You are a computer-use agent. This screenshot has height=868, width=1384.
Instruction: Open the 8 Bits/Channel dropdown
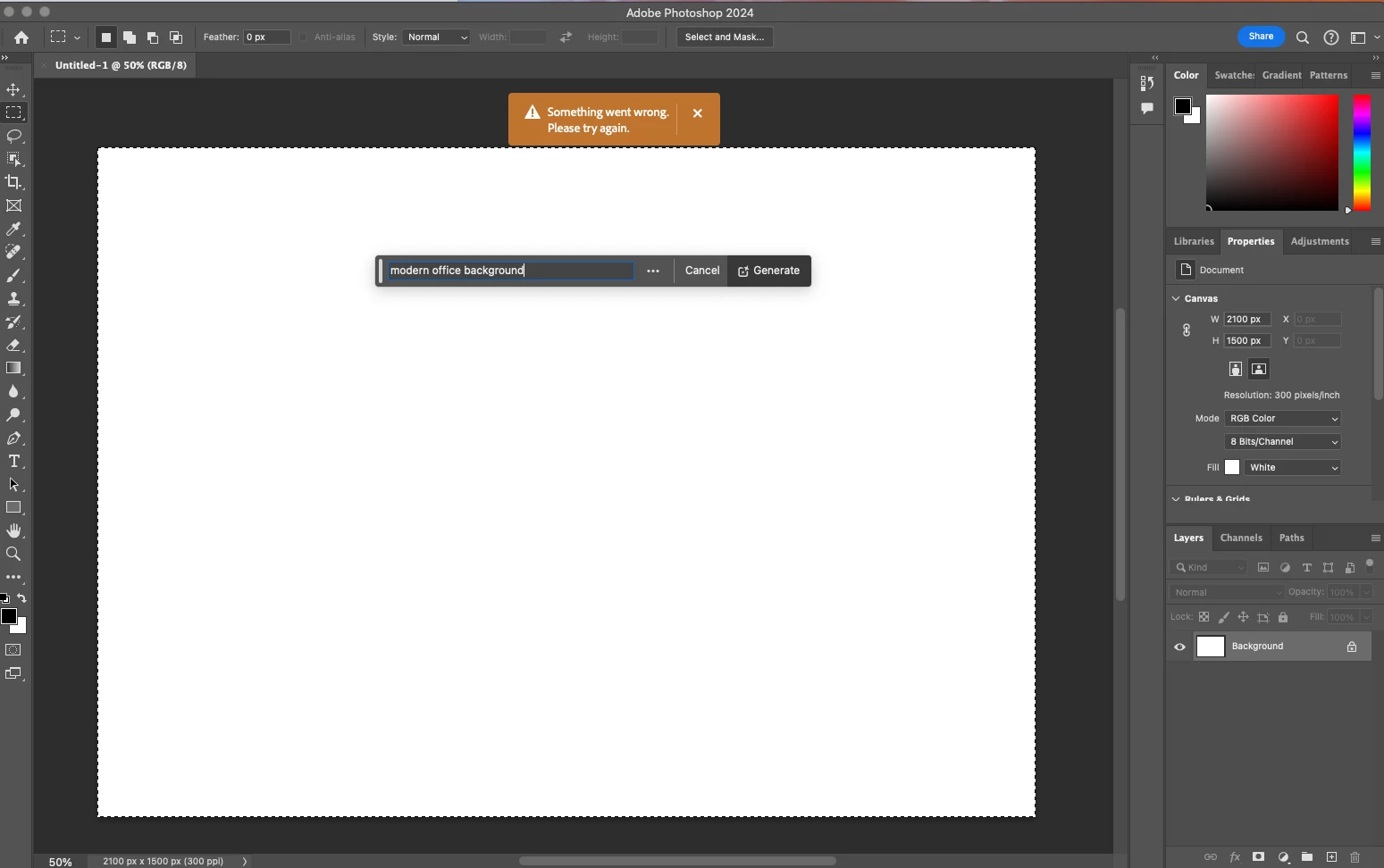pyautogui.click(x=1282, y=442)
